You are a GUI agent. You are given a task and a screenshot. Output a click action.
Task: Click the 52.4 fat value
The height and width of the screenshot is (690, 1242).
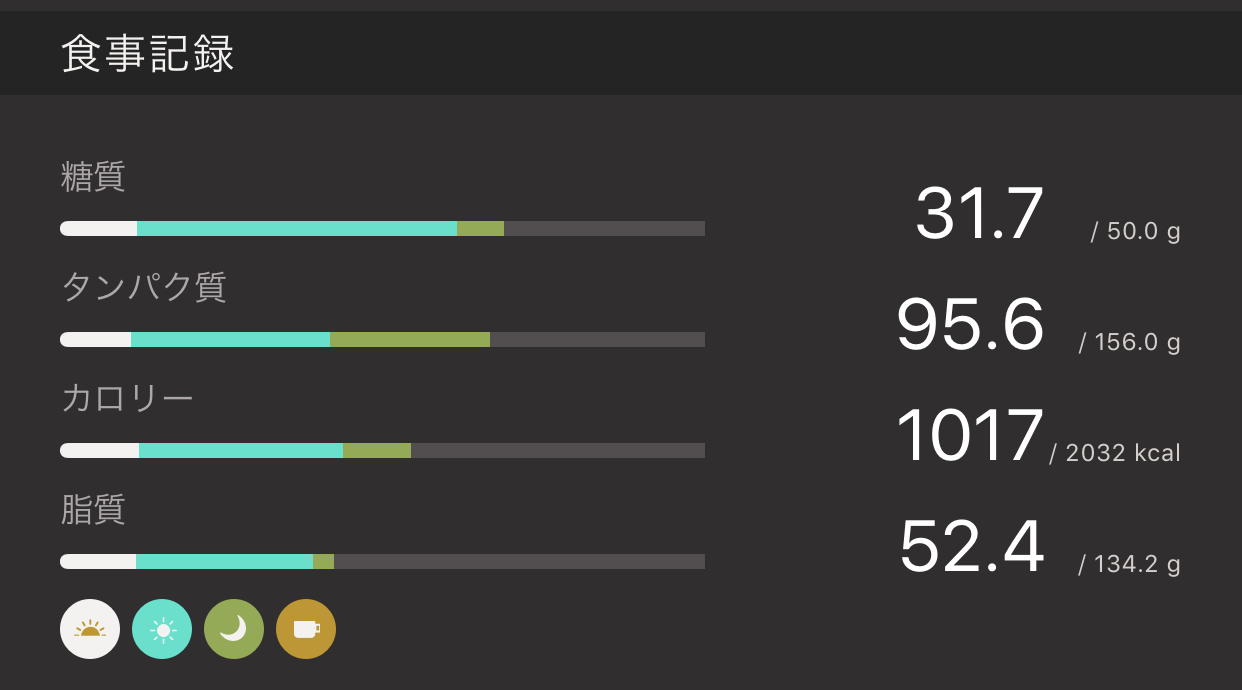(971, 547)
